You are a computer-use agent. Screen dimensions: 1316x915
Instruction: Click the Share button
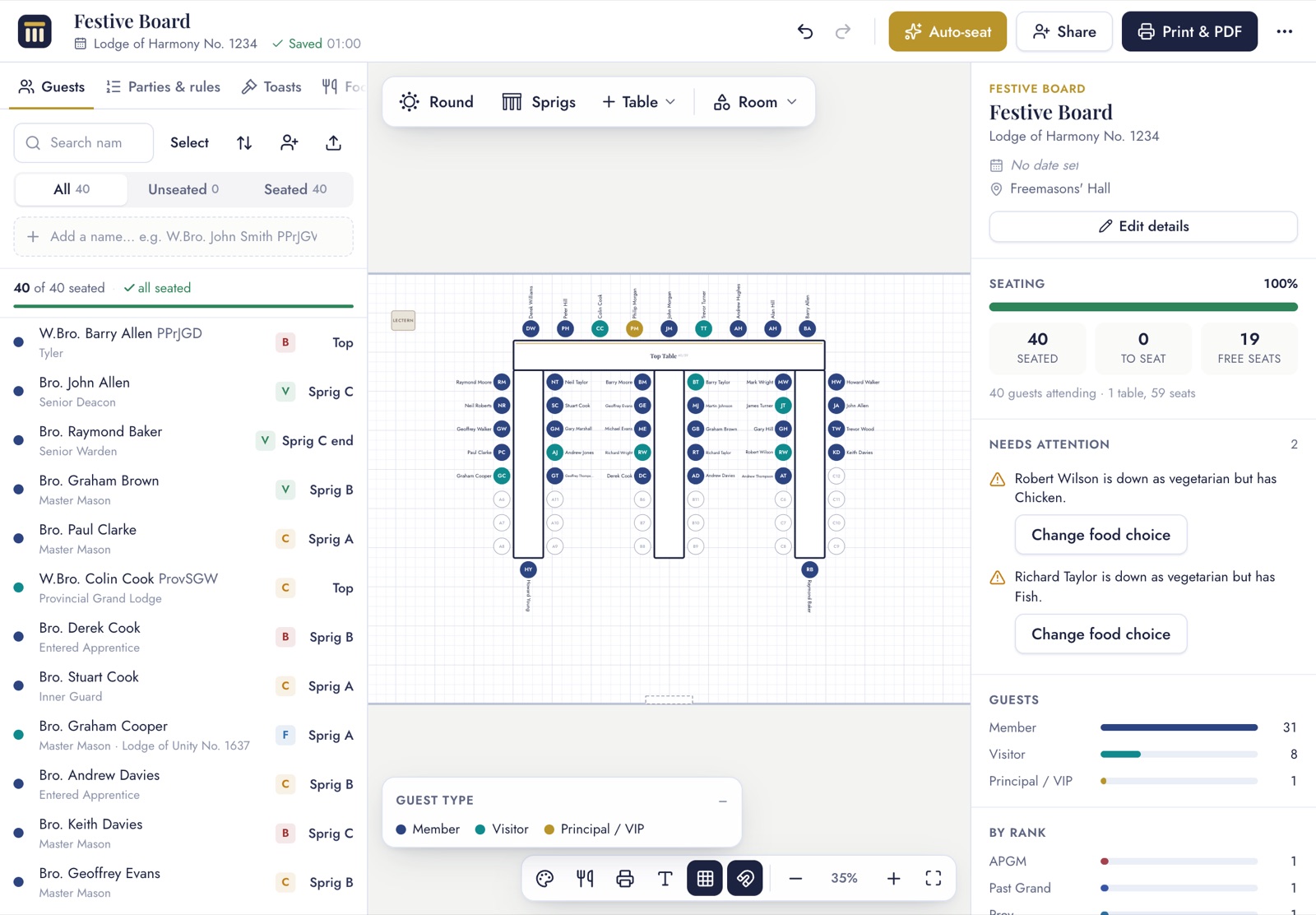tap(1064, 32)
